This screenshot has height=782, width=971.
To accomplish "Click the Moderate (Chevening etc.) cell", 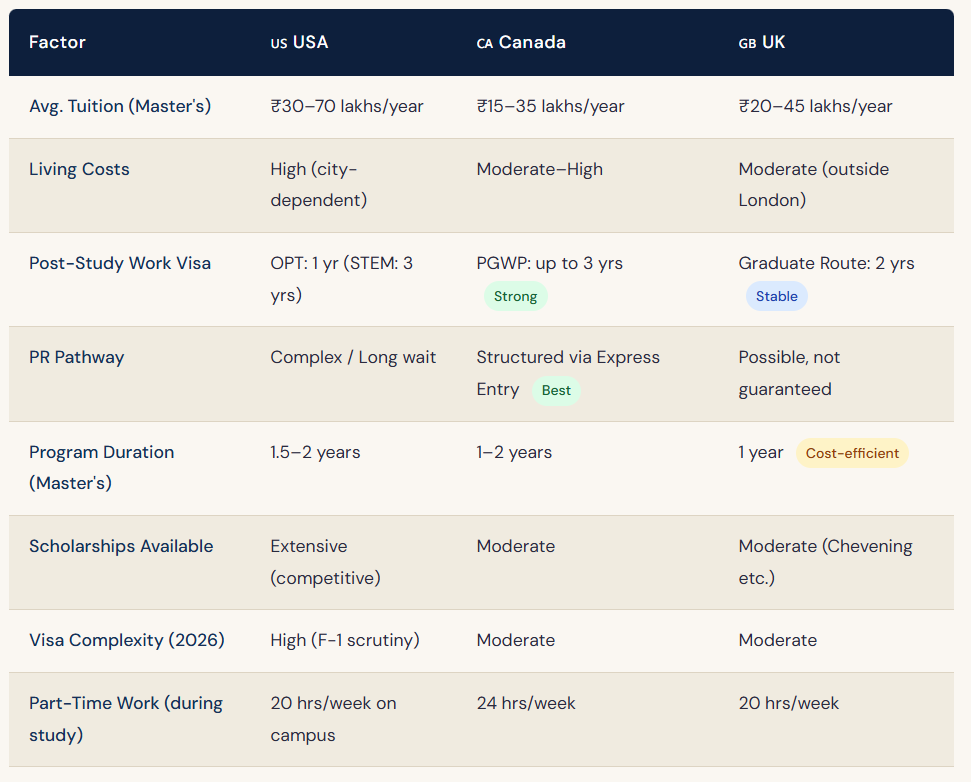I will 825,561.
